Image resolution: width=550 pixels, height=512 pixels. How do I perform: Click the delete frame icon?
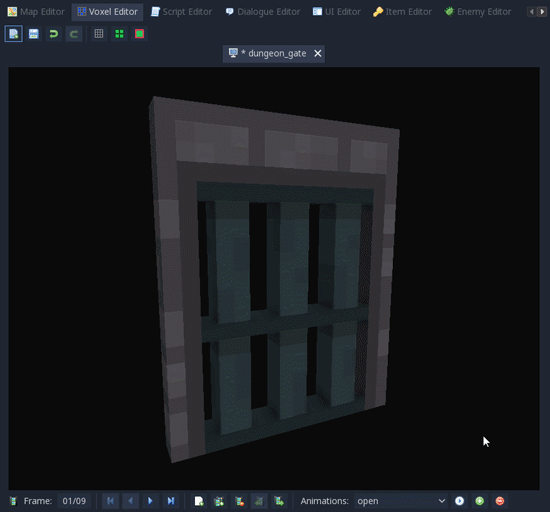pyautogui.click(x=240, y=501)
